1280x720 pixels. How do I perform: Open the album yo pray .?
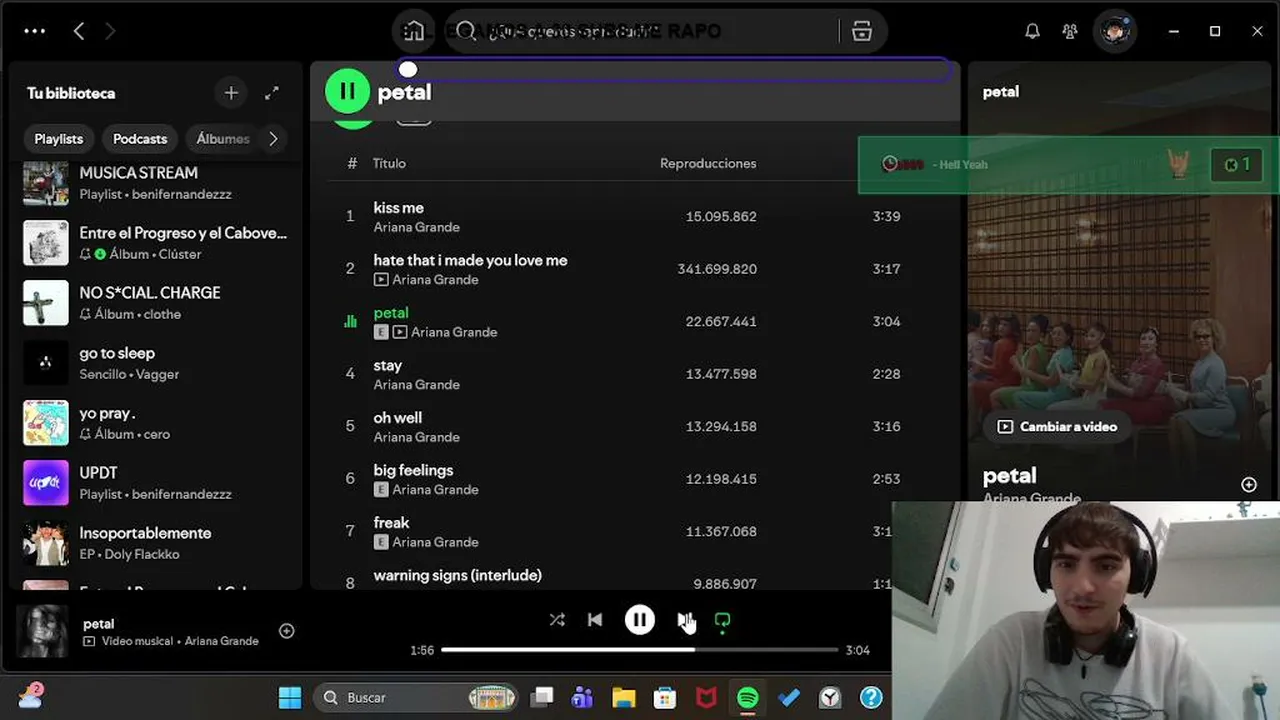155,423
